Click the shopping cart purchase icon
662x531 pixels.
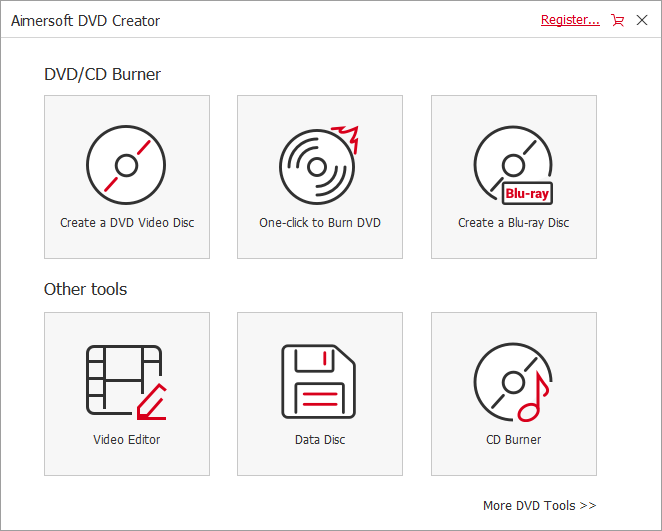click(617, 20)
